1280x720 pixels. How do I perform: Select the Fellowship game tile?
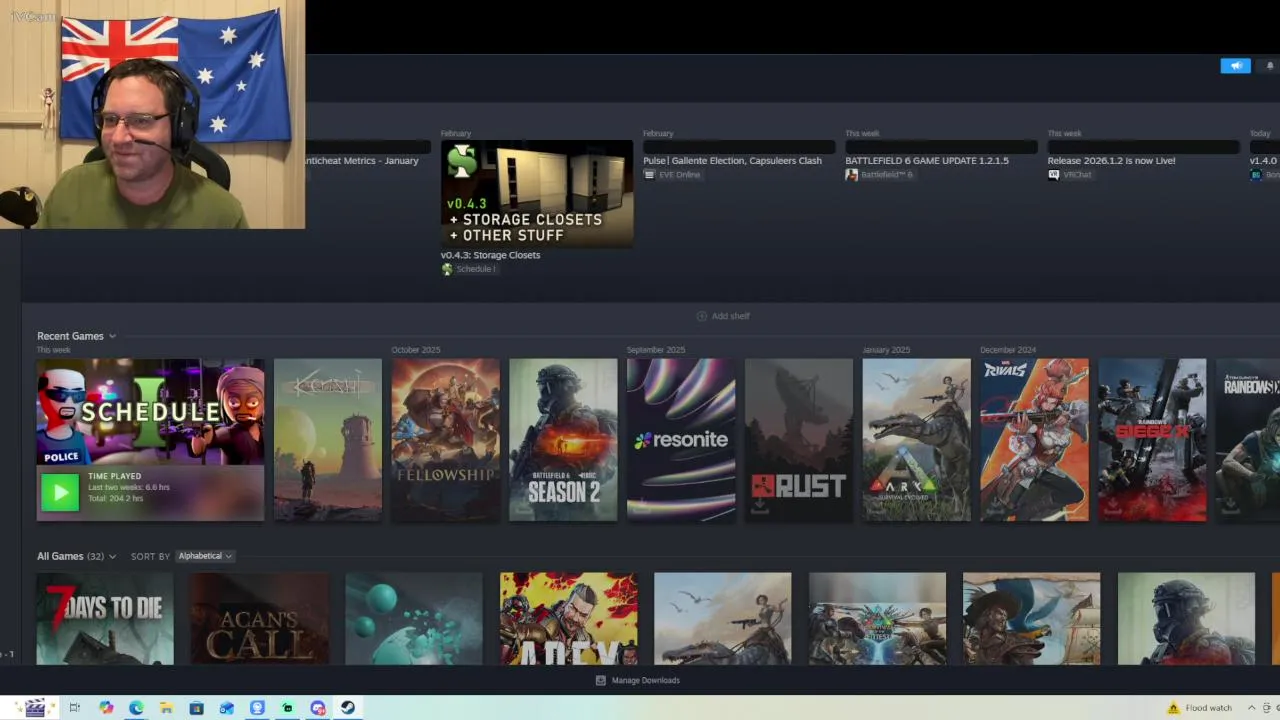[x=446, y=440]
